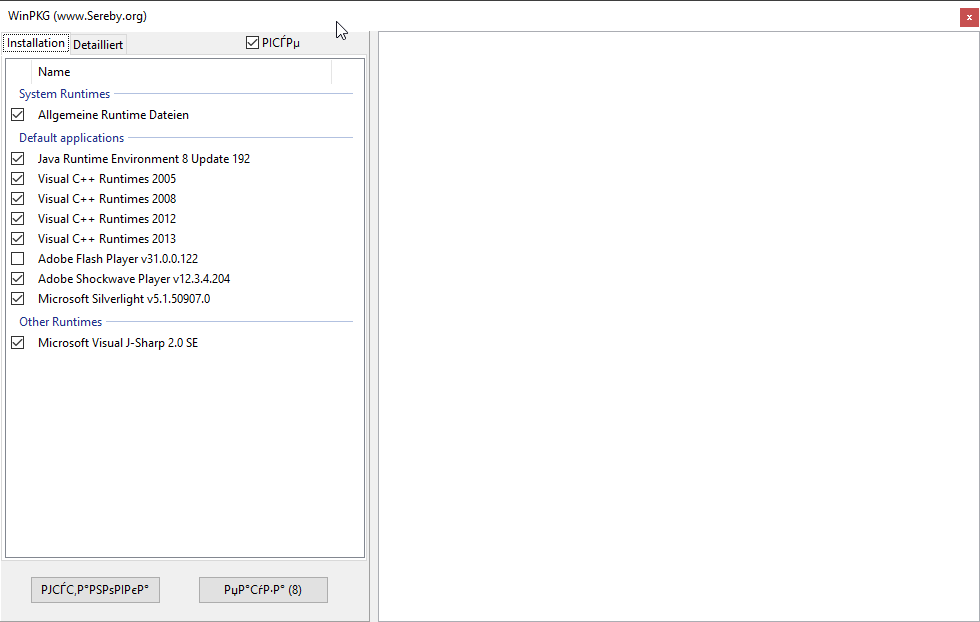Toggle Visual C++ Runtimes 2008 checkbox
Viewport: 980px width, 622px height.
18,199
